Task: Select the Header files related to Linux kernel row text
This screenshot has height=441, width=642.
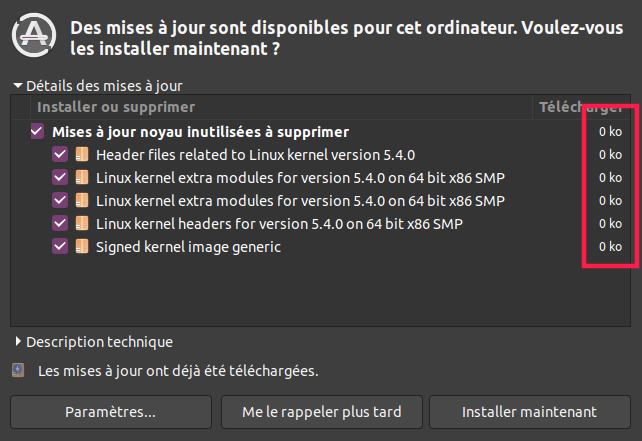Action: point(255,155)
